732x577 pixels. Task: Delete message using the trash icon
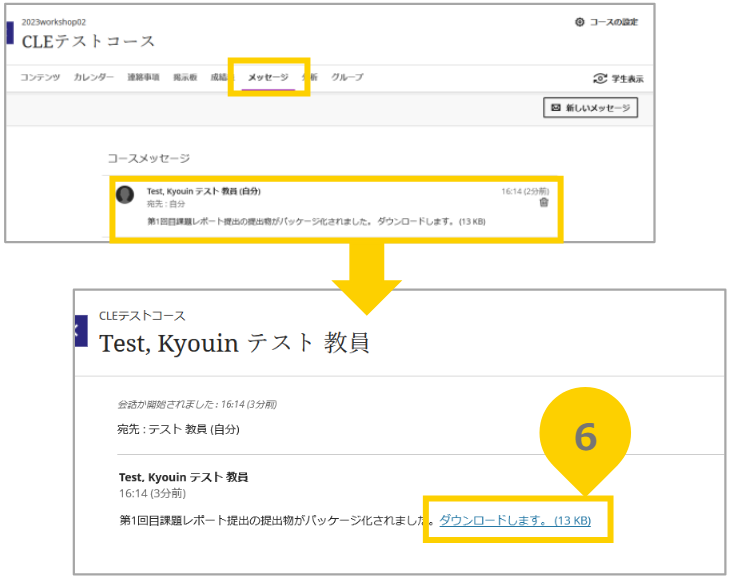[544, 203]
